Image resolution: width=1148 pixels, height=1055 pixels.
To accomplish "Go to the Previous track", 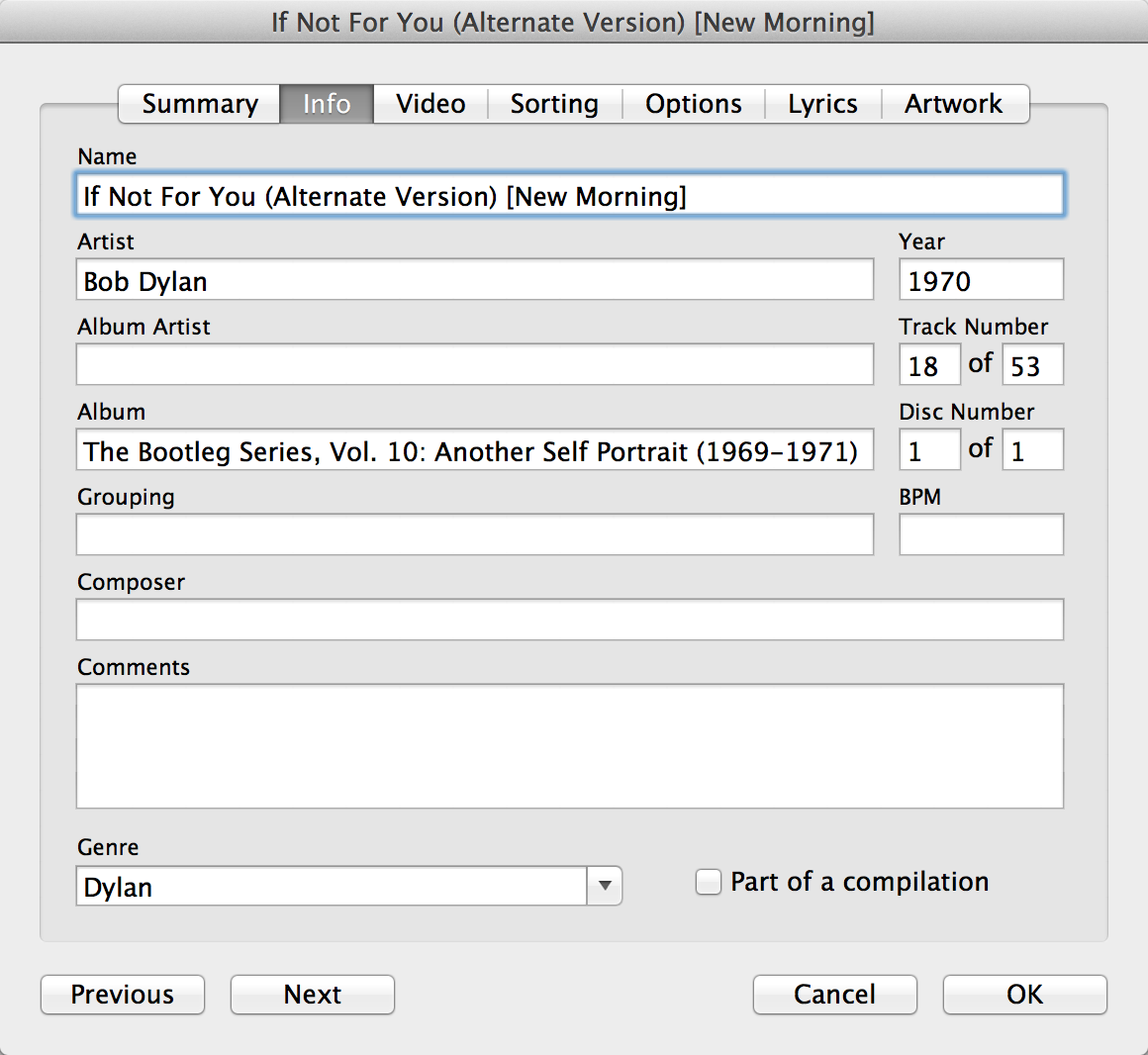I will [123, 995].
